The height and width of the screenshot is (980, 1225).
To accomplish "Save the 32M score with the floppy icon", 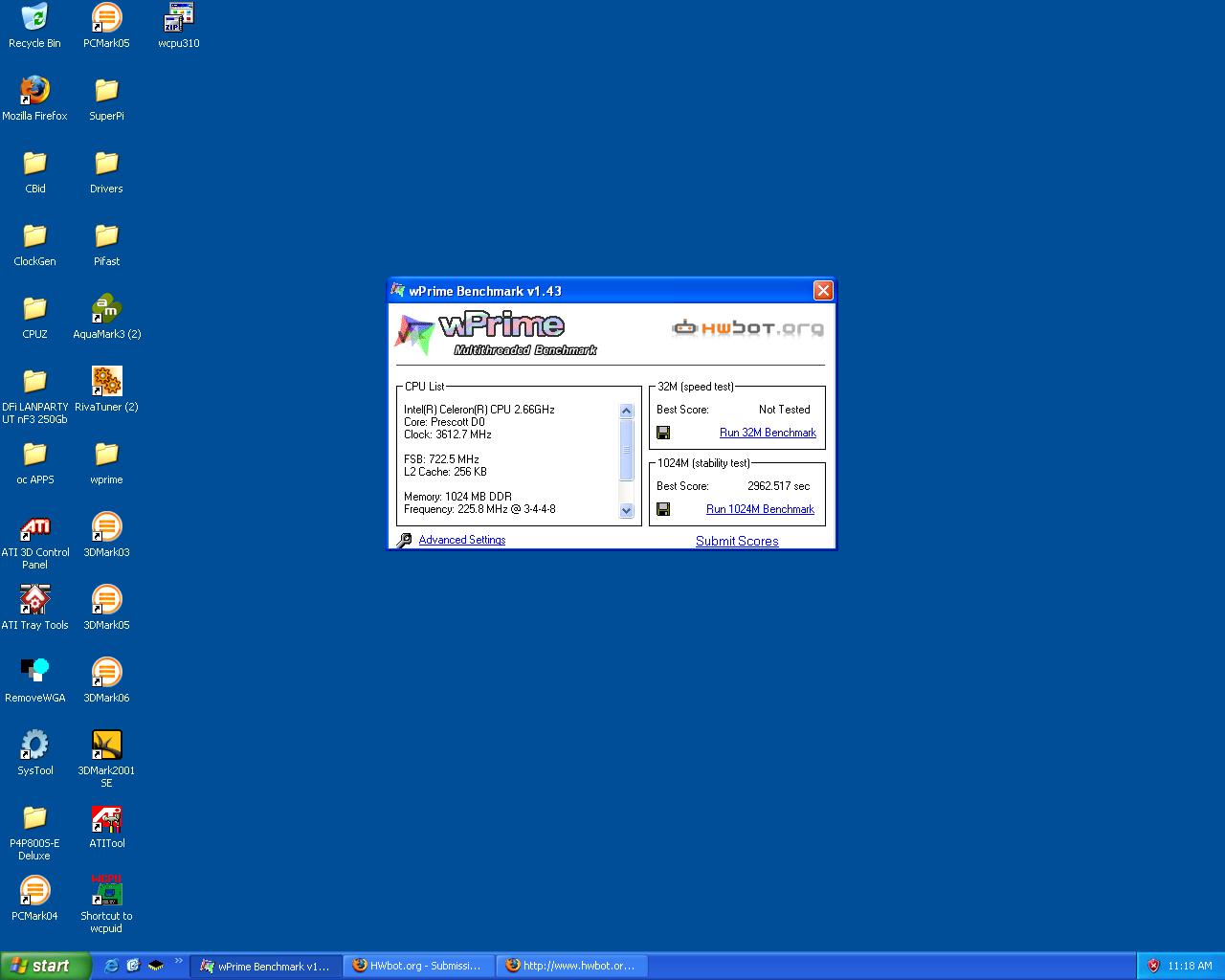I will point(663,433).
